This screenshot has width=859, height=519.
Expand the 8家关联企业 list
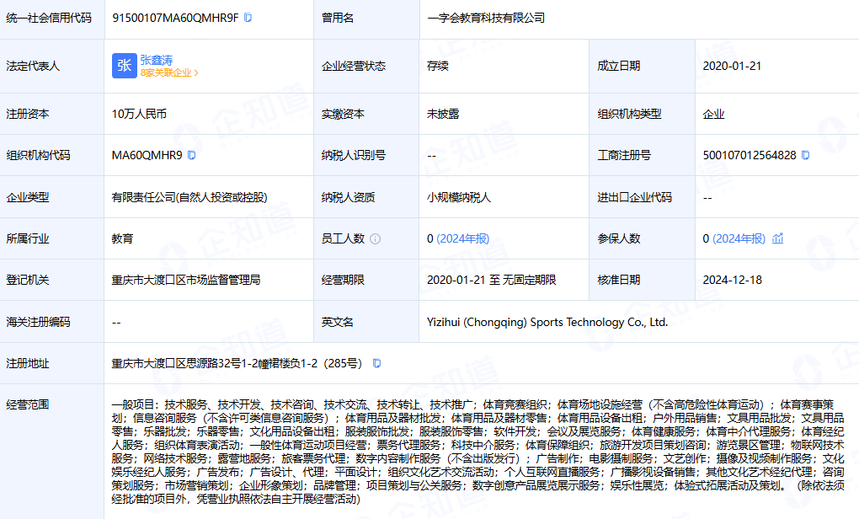coord(170,73)
